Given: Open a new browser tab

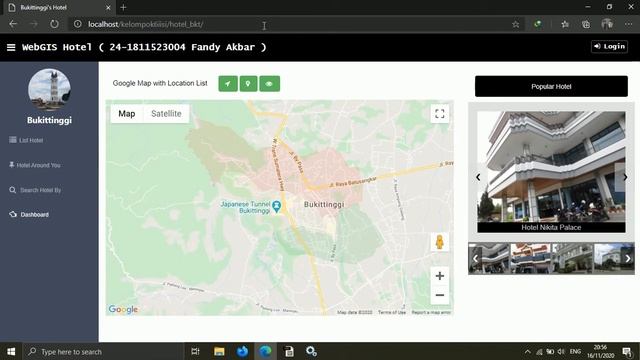Looking at the screenshot, I should click(123, 7).
